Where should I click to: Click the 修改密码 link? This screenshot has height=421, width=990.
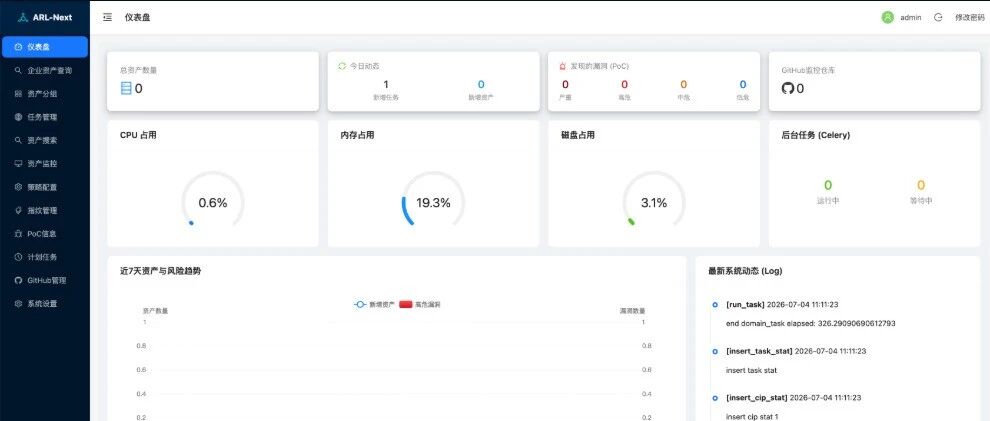click(x=970, y=18)
